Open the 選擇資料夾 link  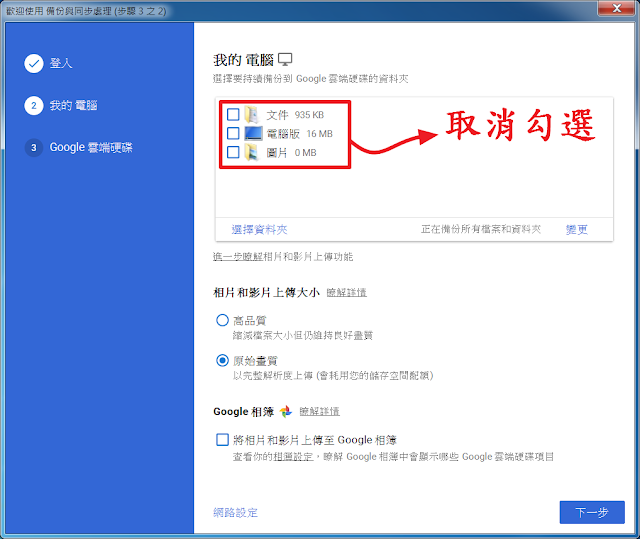(x=260, y=229)
